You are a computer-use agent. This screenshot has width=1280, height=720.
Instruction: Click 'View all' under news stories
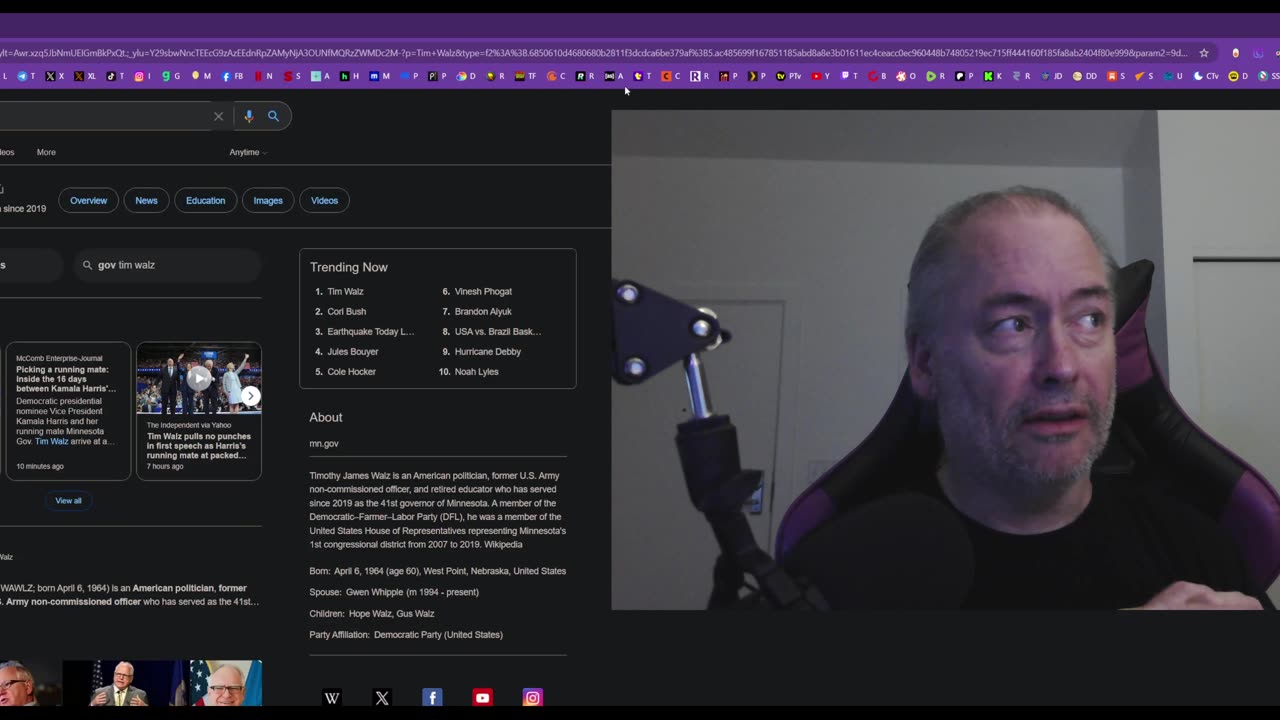coord(68,500)
